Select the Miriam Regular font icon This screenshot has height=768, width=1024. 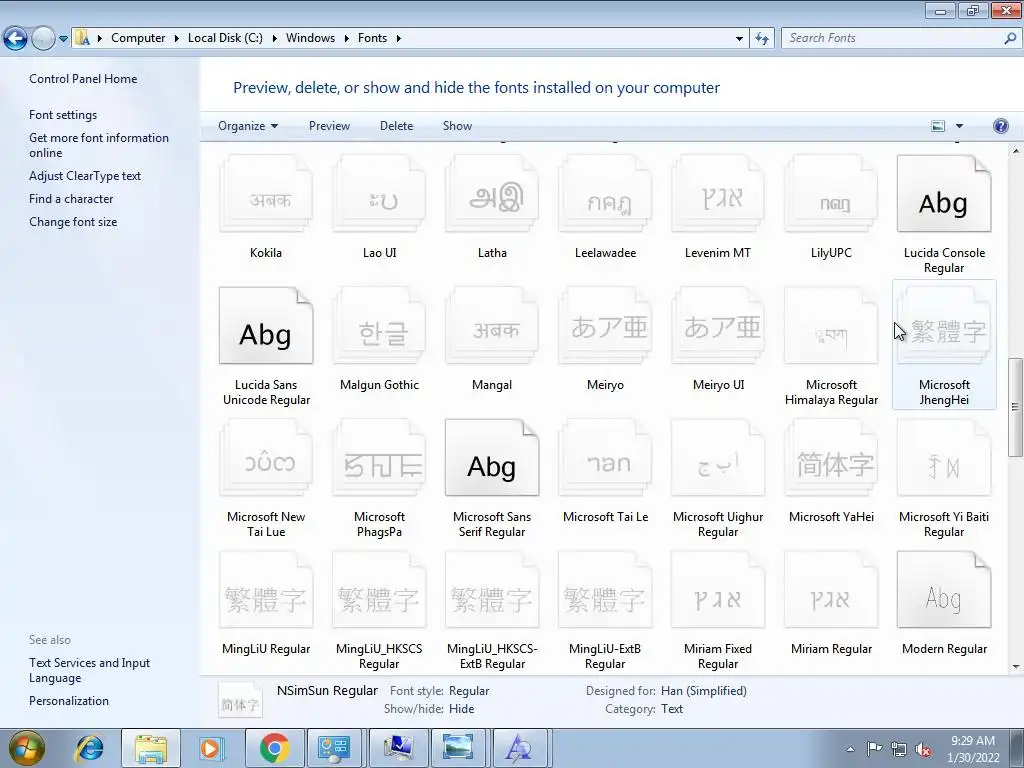click(831, 590)
